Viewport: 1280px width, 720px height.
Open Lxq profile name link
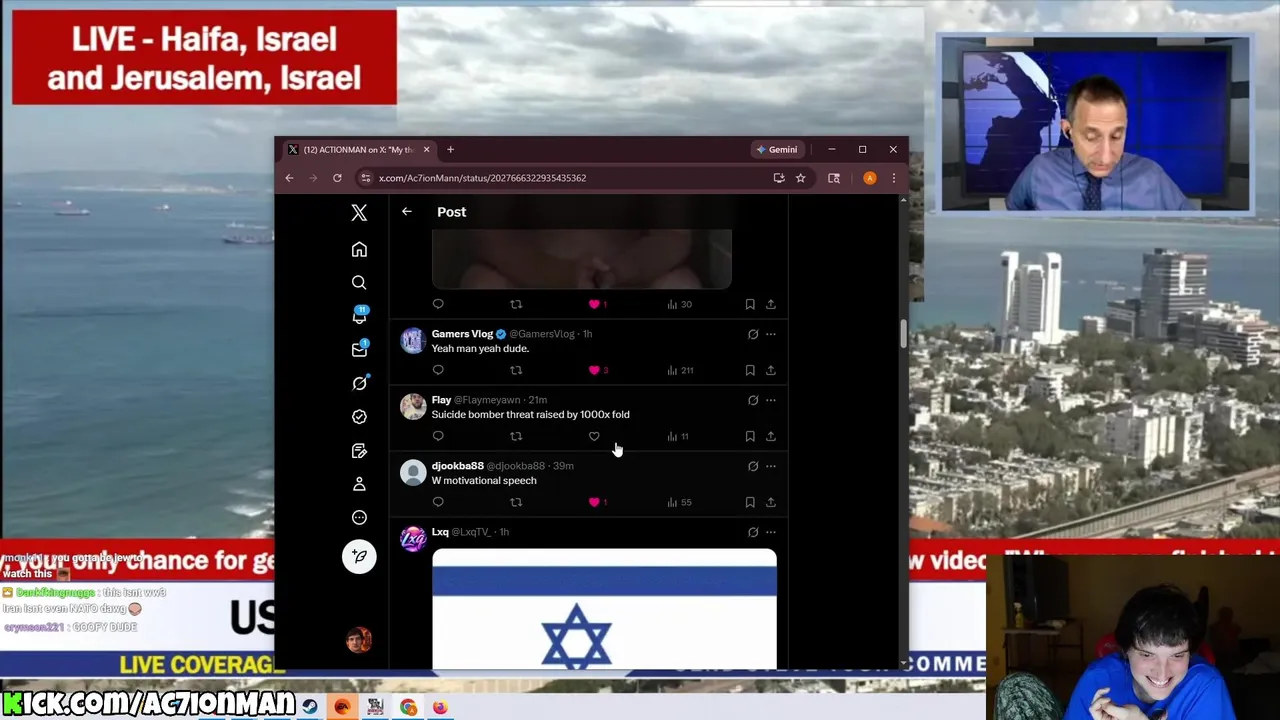(x=440, y=532)
